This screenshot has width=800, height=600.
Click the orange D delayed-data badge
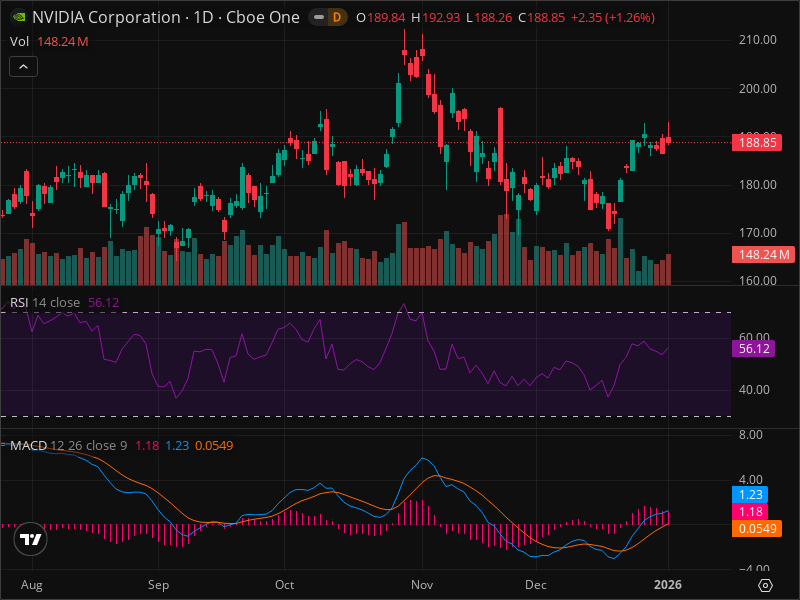click(337, 17)
